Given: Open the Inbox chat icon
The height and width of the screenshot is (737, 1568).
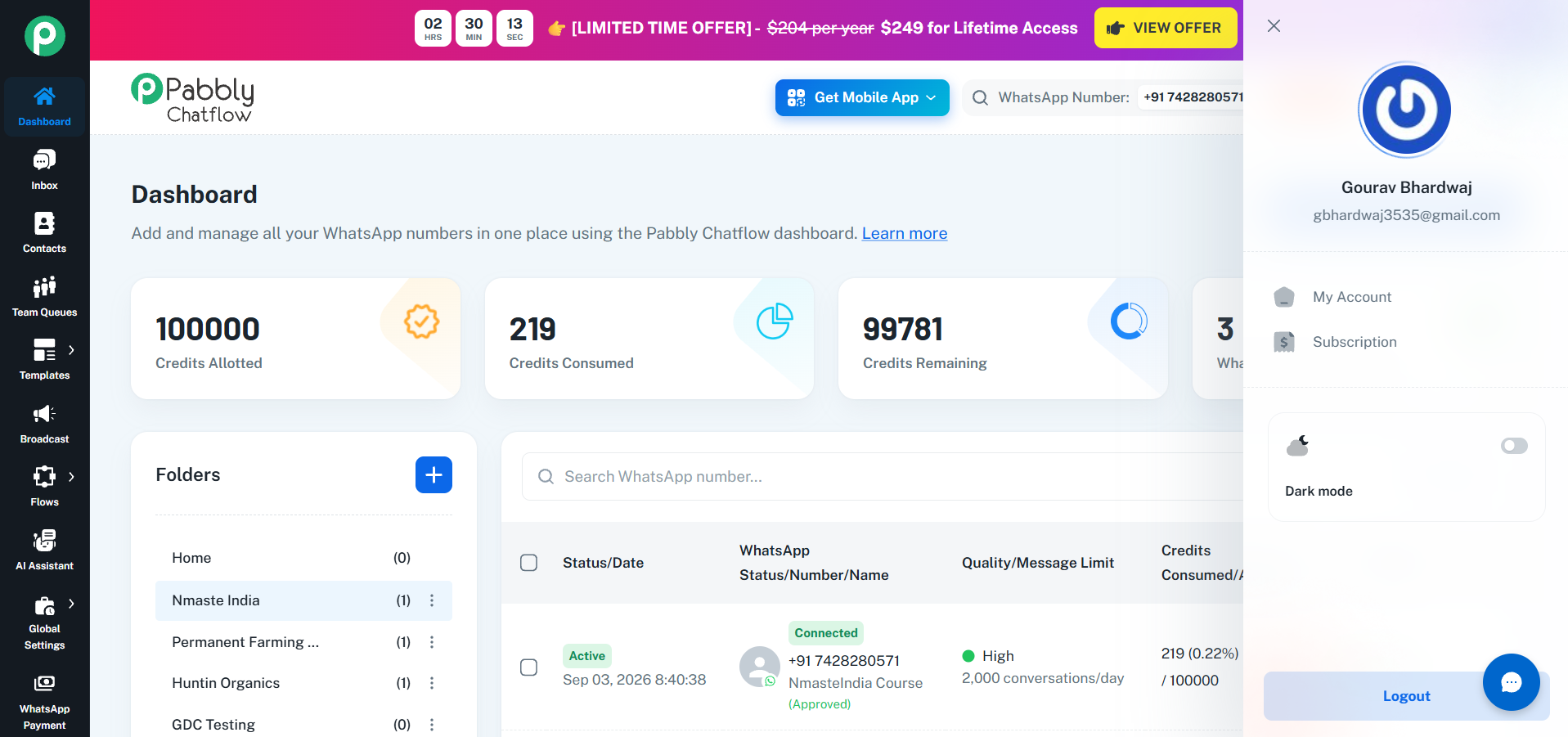Looking at the screenshot, I should 44,160.
